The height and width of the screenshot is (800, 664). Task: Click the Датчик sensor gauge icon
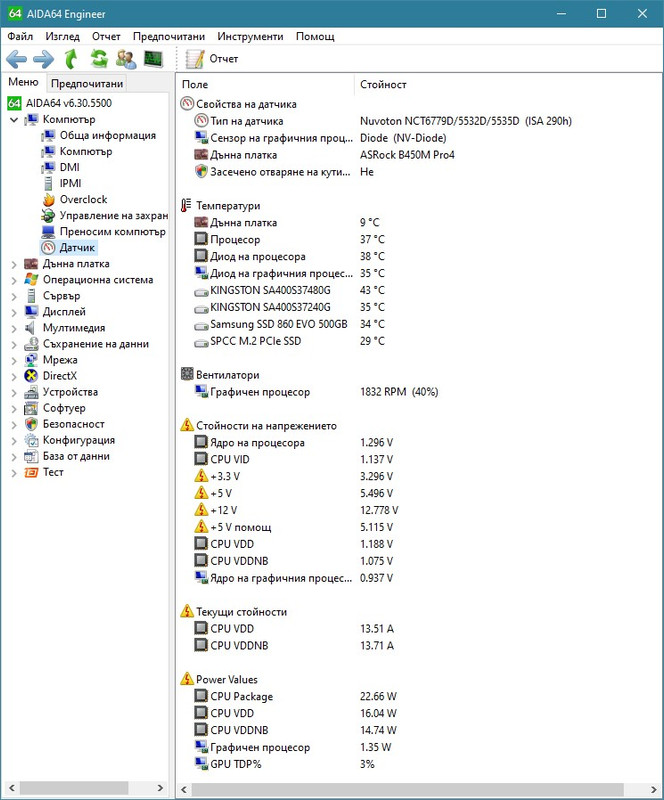pyautogui.click(x=48, y=248)
